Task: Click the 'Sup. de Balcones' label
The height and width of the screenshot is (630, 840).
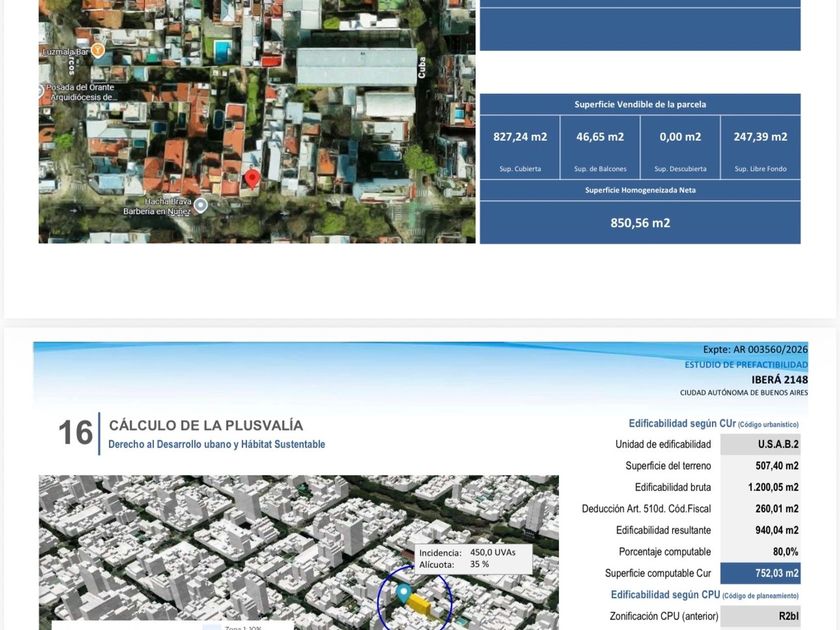Action: (600, 169)
